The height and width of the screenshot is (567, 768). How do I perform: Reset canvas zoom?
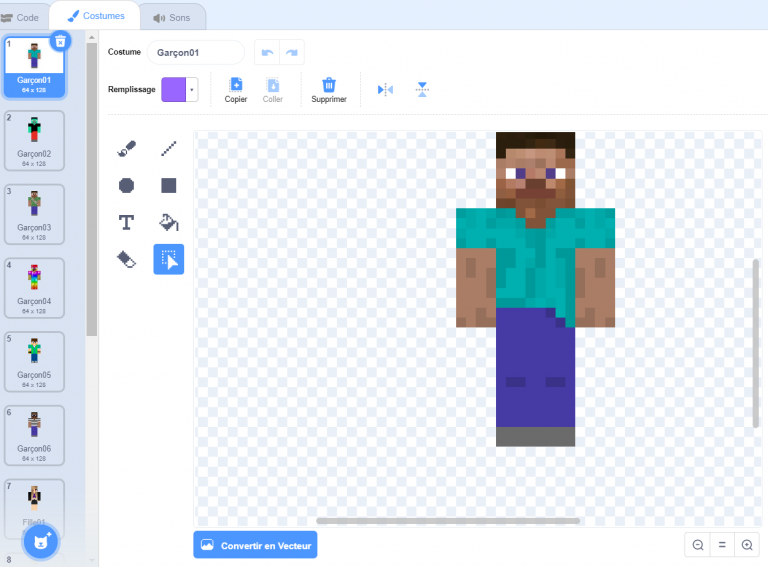coord(722,545)
